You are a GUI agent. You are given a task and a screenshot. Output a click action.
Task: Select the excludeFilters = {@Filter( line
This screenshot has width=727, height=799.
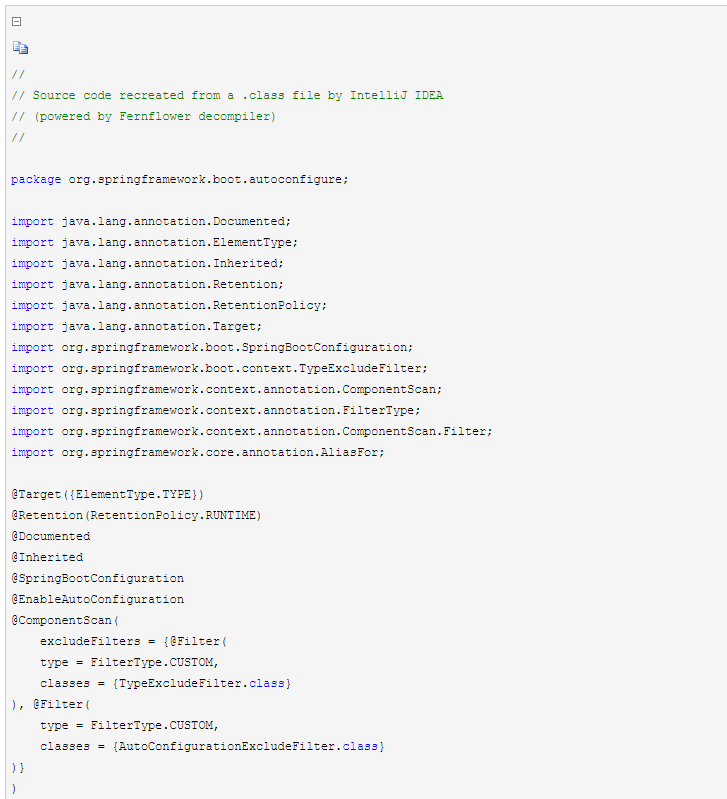(x=133, y=642)
